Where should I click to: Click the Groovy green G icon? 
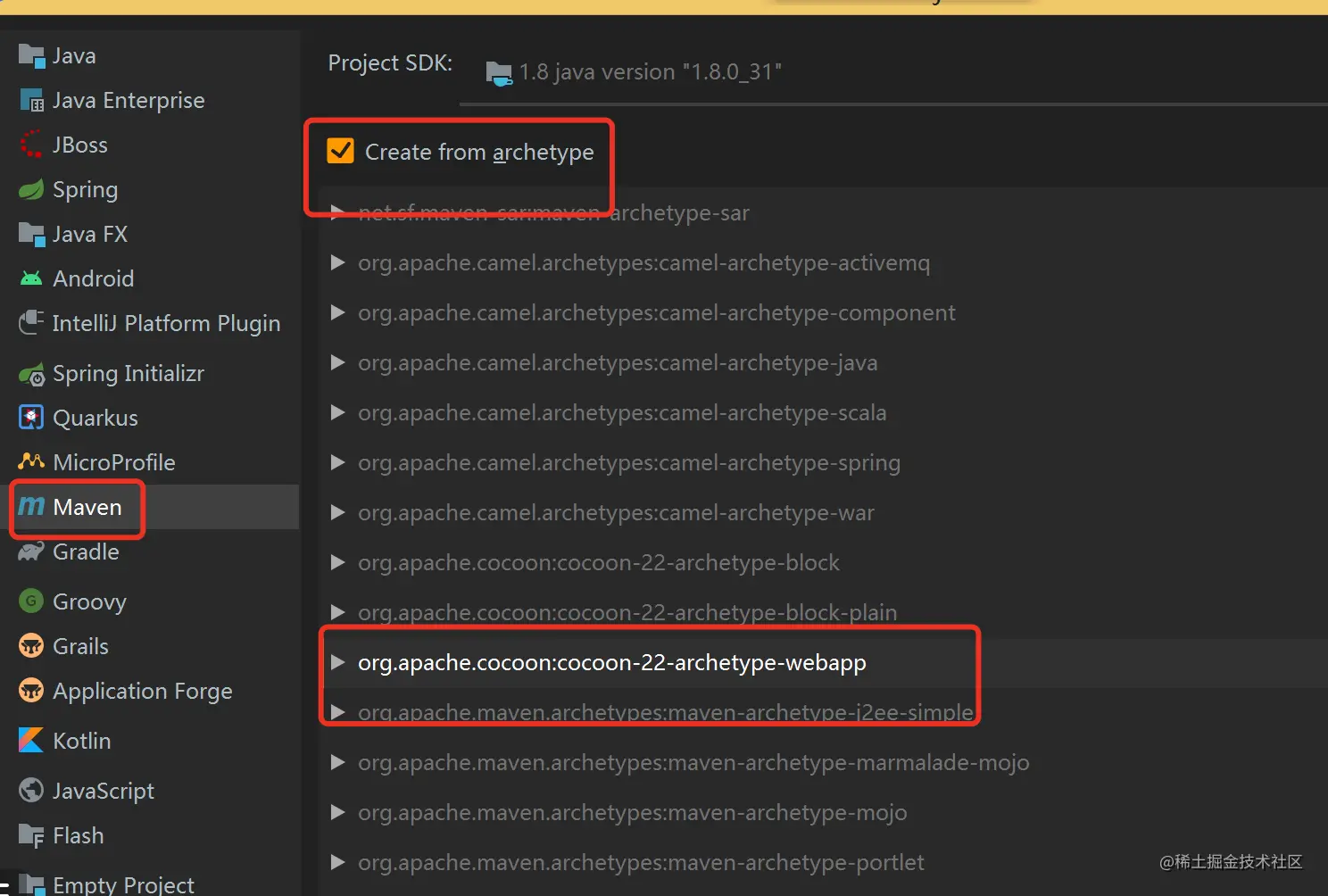[x=31, y=601]
